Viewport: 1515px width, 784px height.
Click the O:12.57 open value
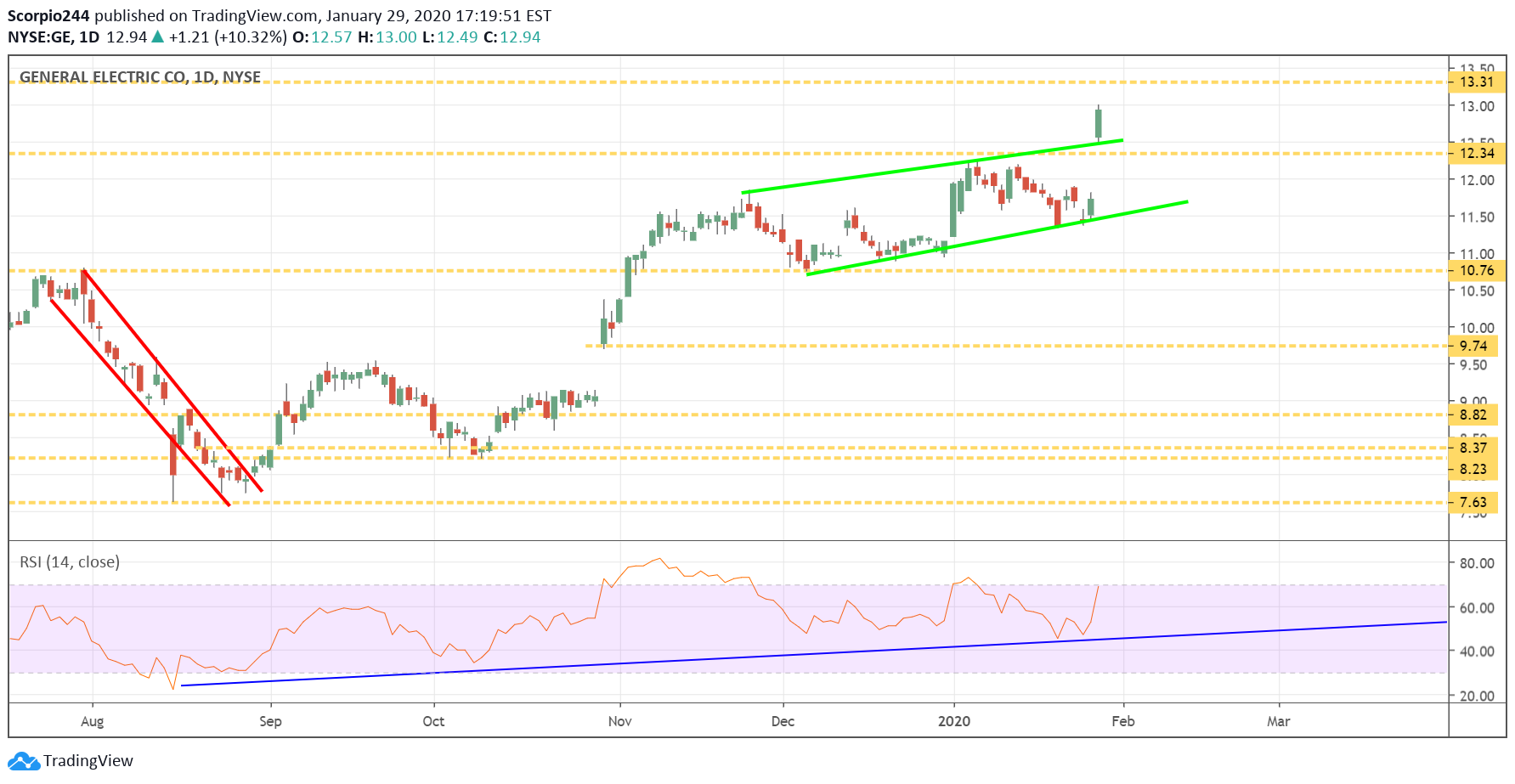pos(322,37)
